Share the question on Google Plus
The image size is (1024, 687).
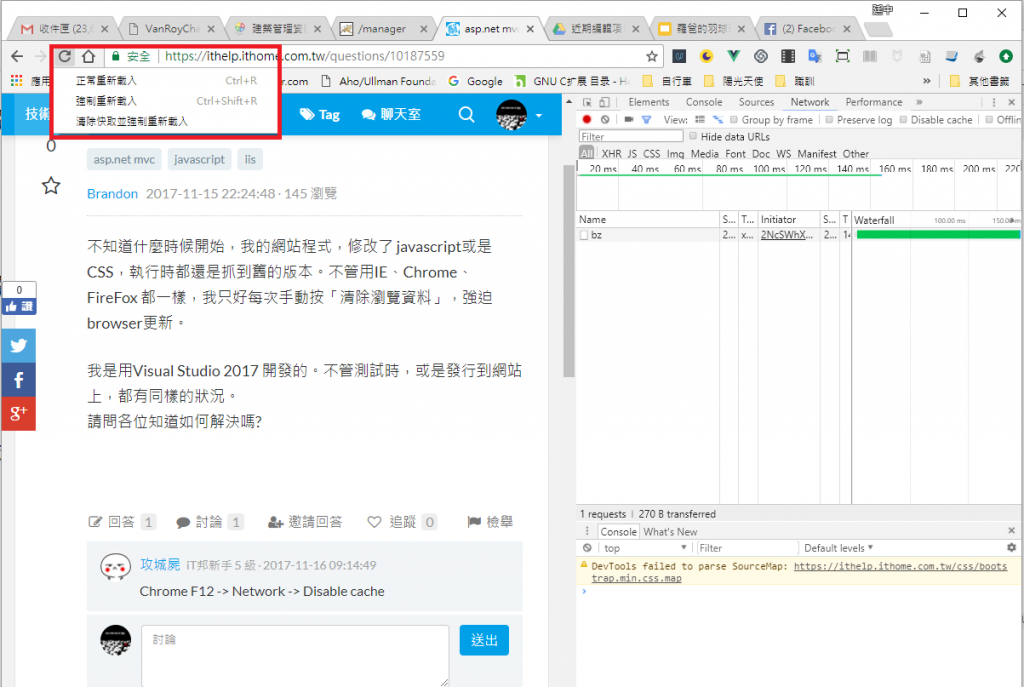[18, 413]
